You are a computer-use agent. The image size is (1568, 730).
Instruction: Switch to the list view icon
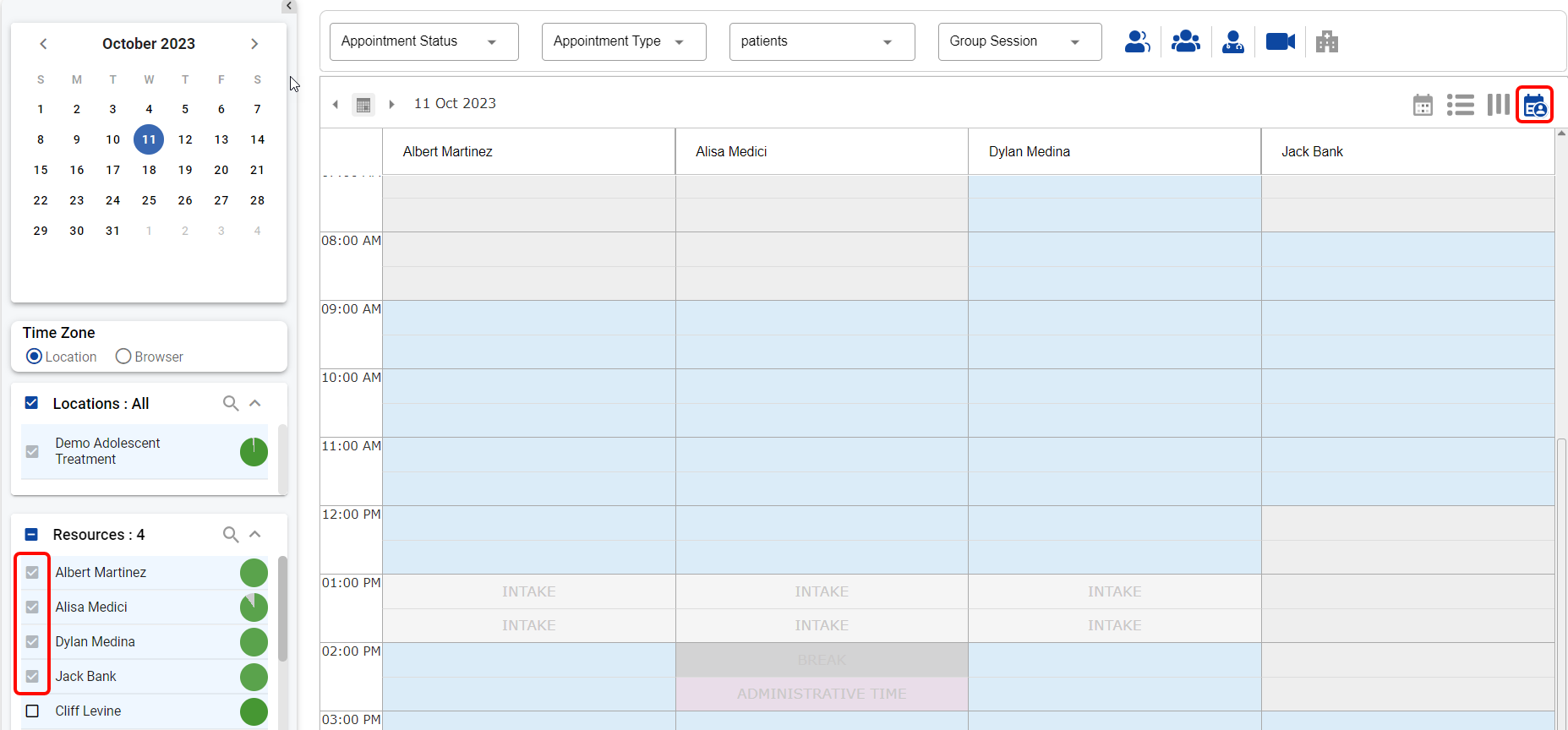click(1460, 105)
